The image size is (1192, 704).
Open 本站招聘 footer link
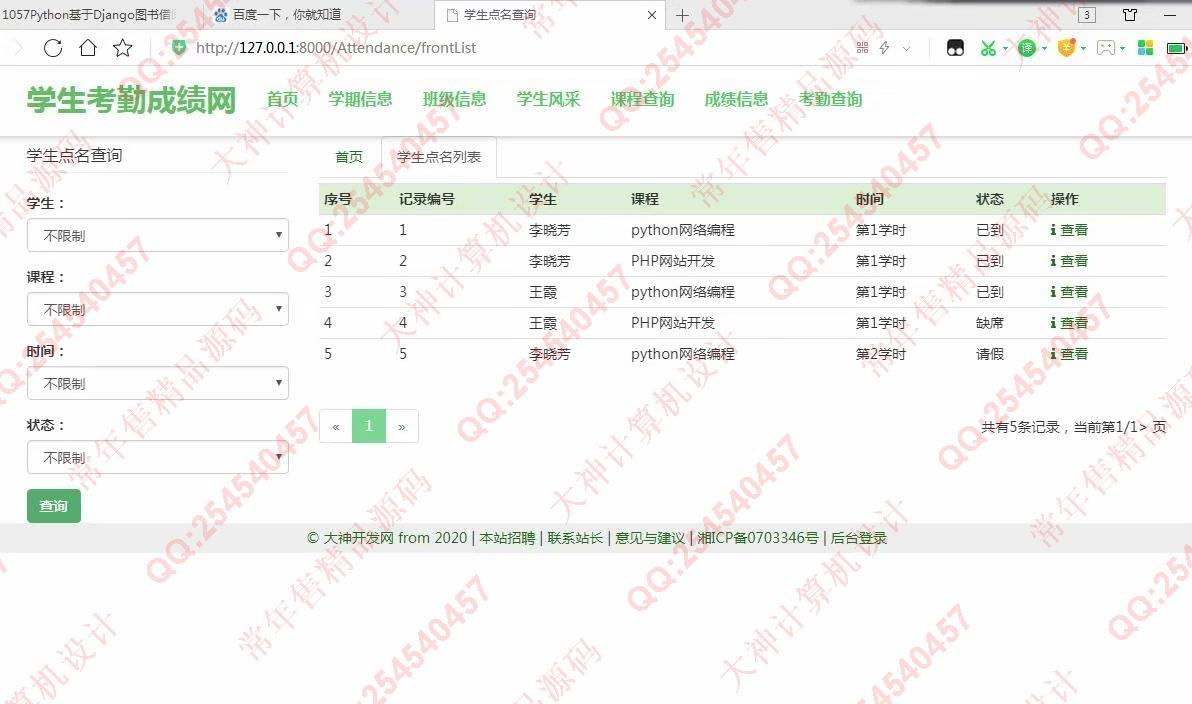(507, 538)
